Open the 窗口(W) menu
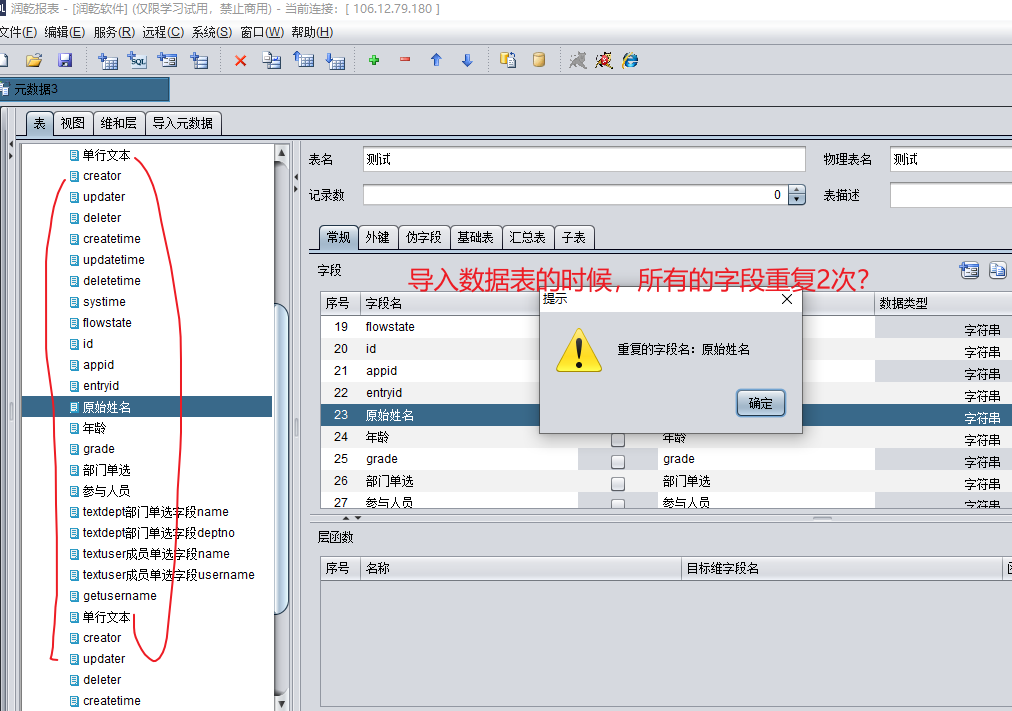 tap(262, 32)
